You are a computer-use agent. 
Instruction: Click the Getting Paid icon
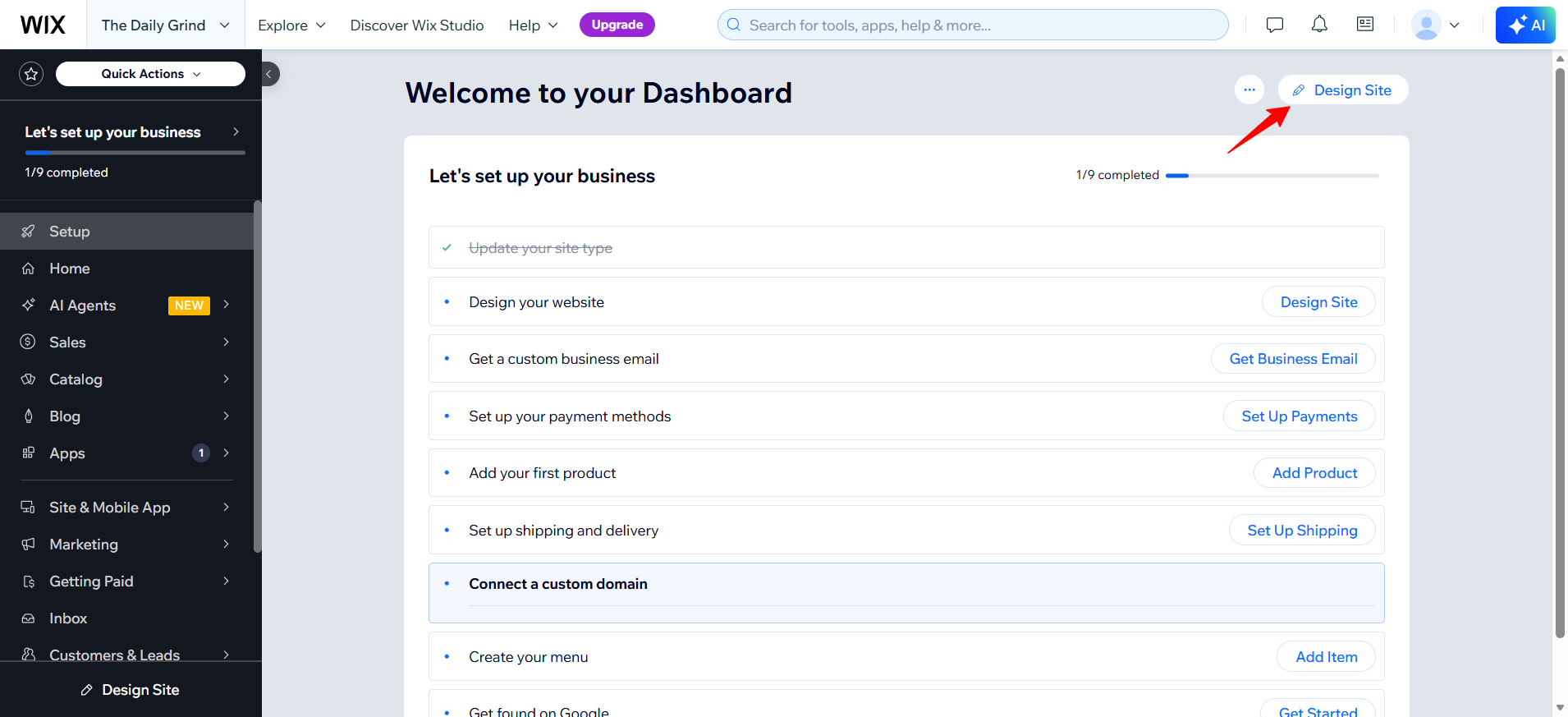(x=28, y=581)
